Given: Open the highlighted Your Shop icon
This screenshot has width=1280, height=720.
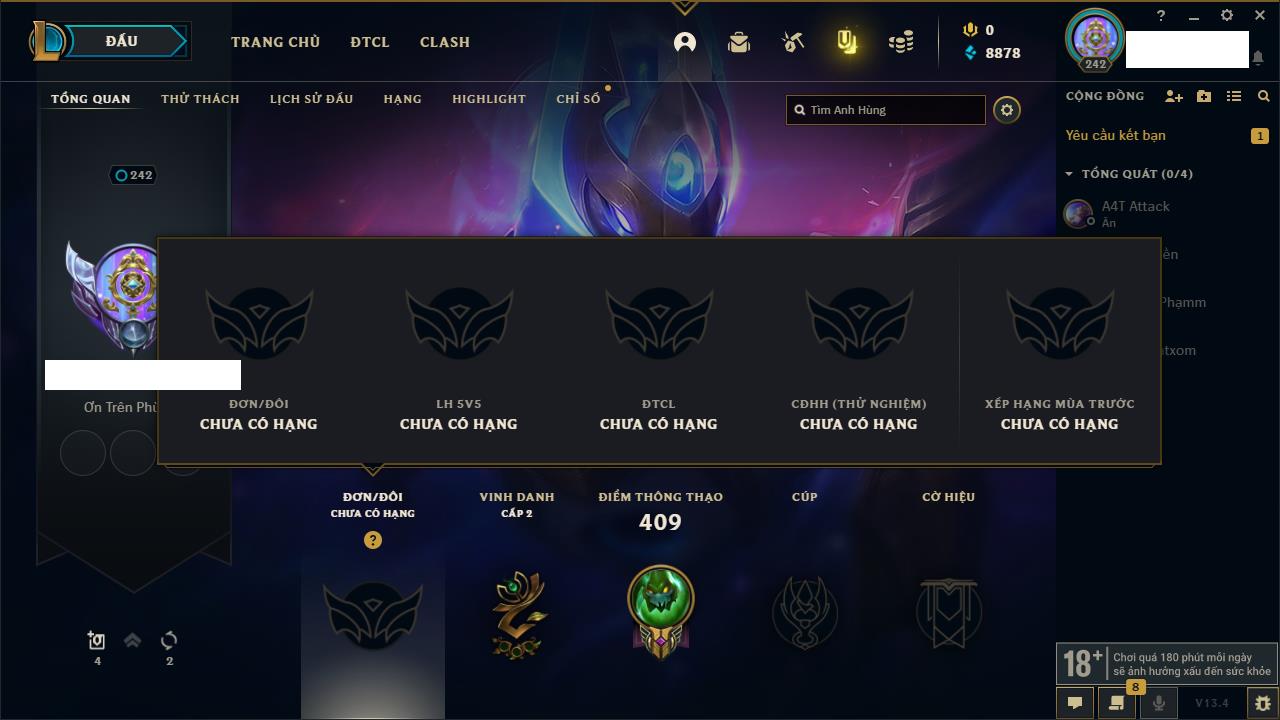Looking at the screenshot, I should (x=847, y=42).
